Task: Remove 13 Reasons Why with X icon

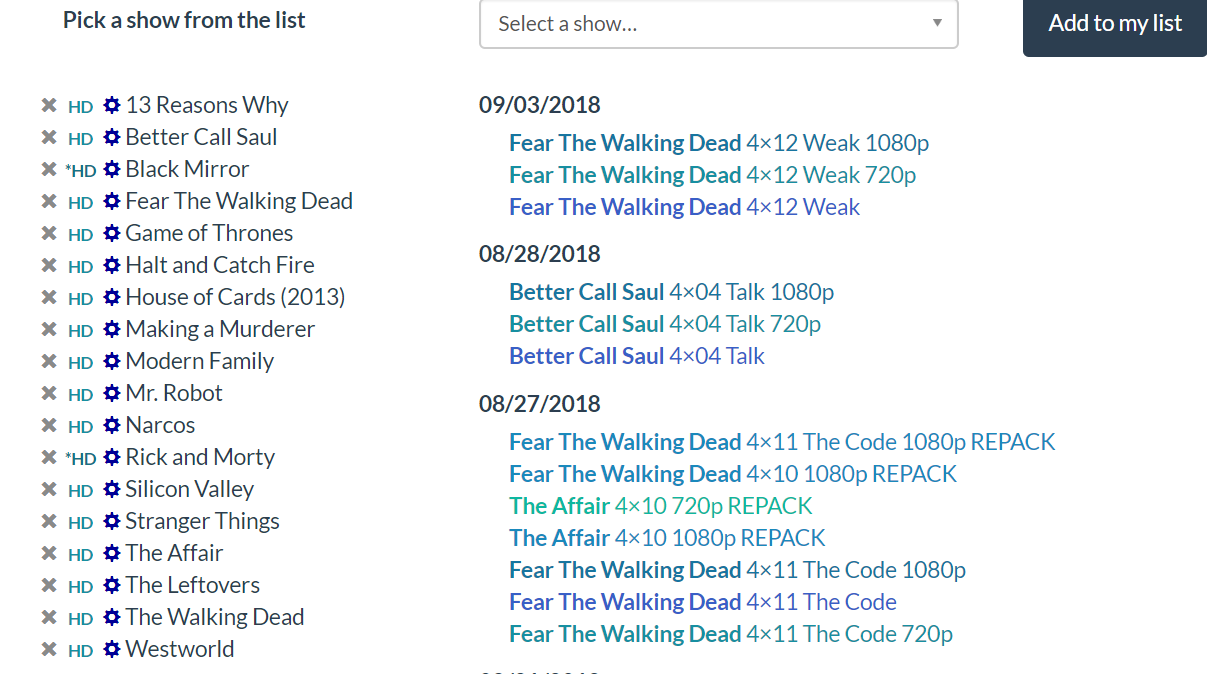Action: coord(48,106)
